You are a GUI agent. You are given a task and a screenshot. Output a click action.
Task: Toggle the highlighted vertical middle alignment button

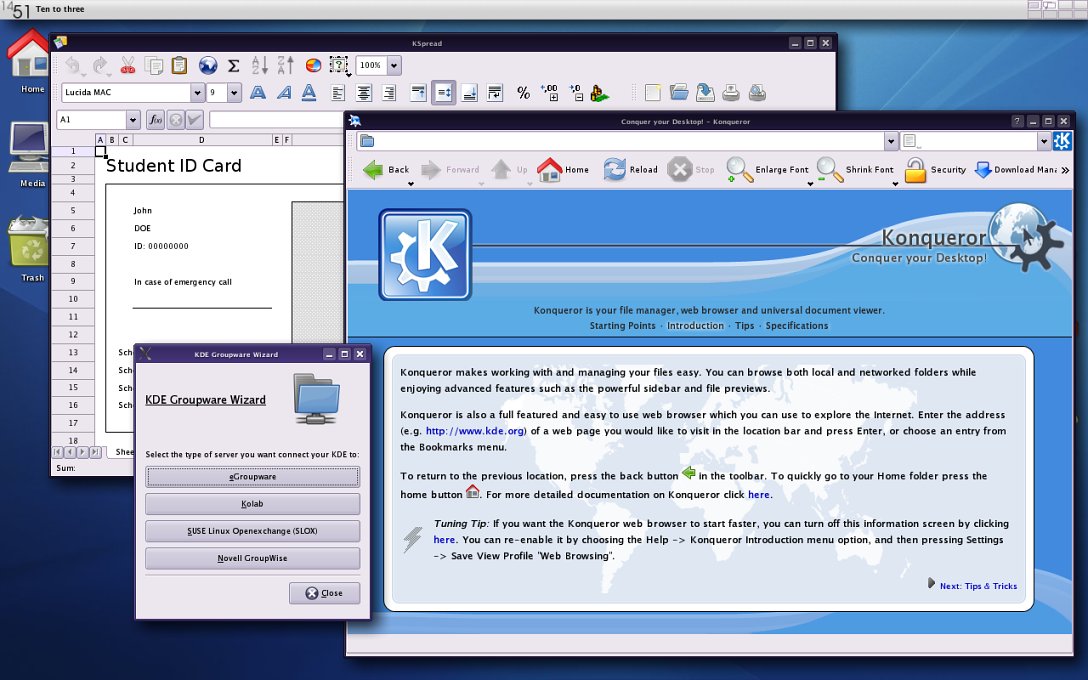443,92
